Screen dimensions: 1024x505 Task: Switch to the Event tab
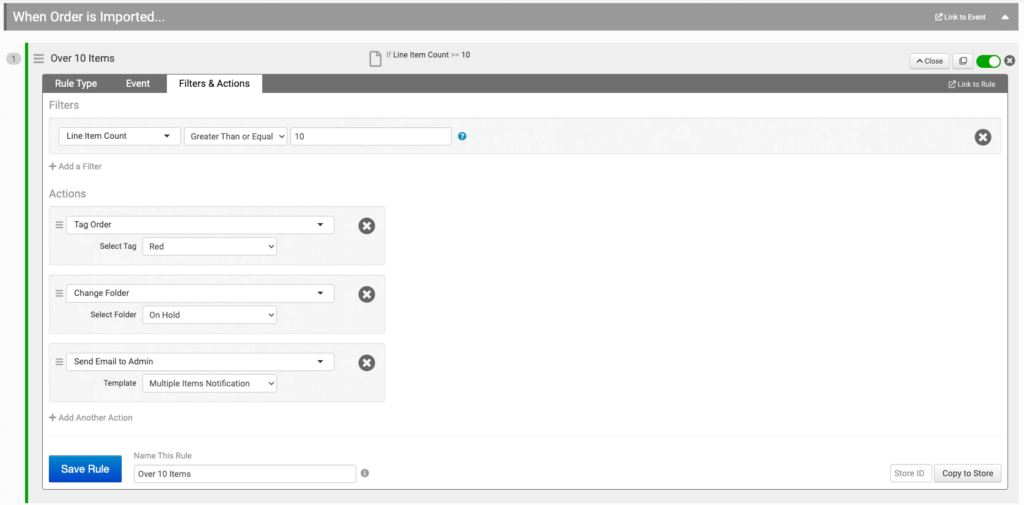click(x=138, y=84)
